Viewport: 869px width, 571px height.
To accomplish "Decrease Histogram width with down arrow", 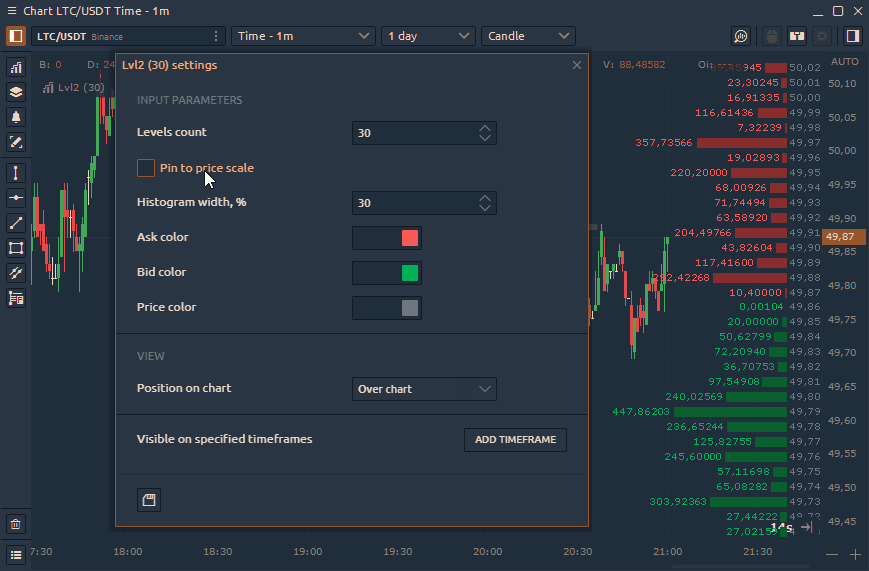I will pyautogui.click(x=485, y=208).
